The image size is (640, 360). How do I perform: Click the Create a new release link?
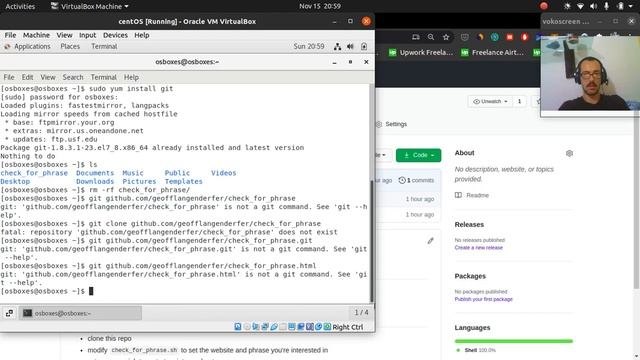(x=479, y=248)
